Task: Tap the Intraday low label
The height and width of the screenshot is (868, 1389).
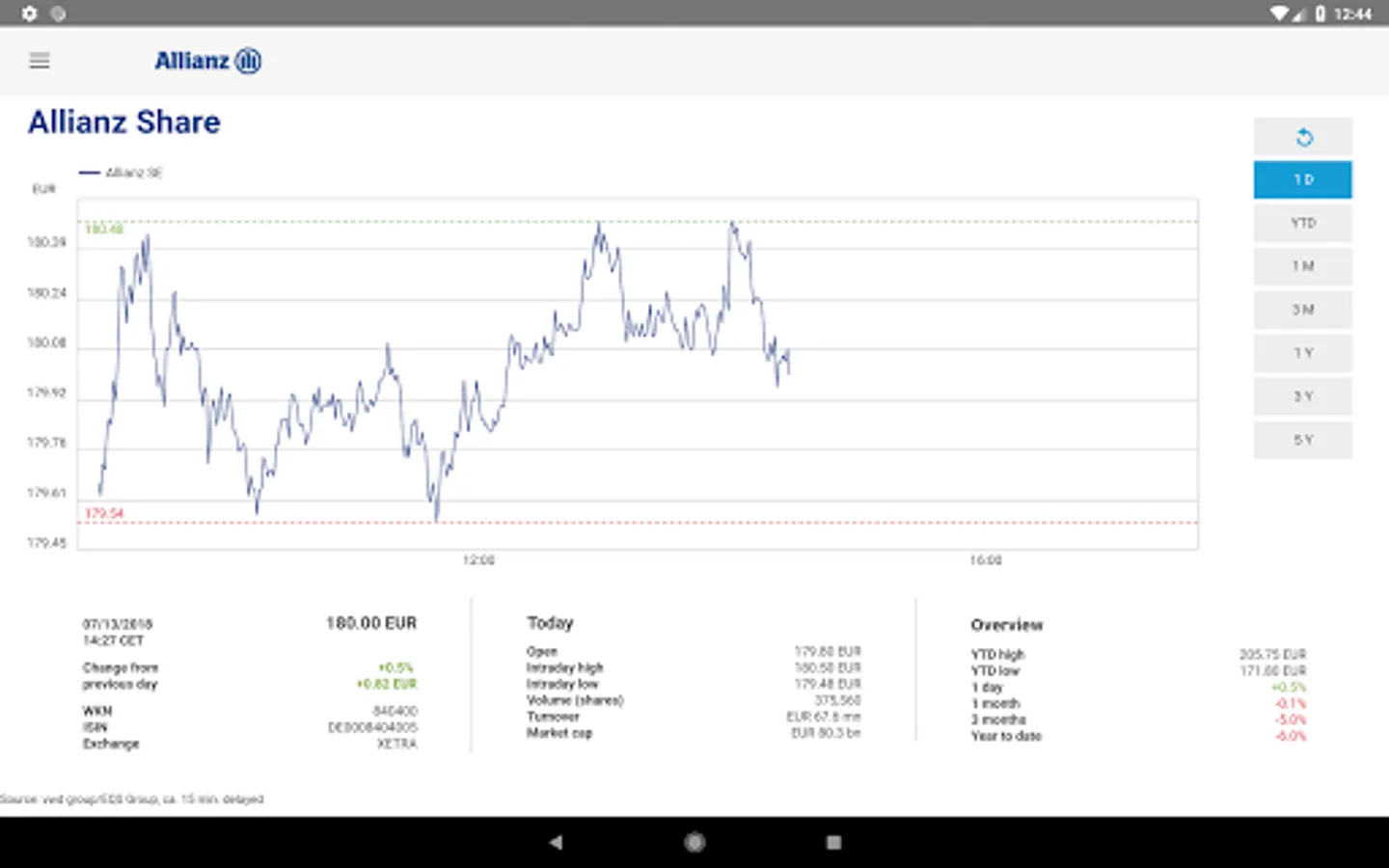Action: click(x=562, y=684)
